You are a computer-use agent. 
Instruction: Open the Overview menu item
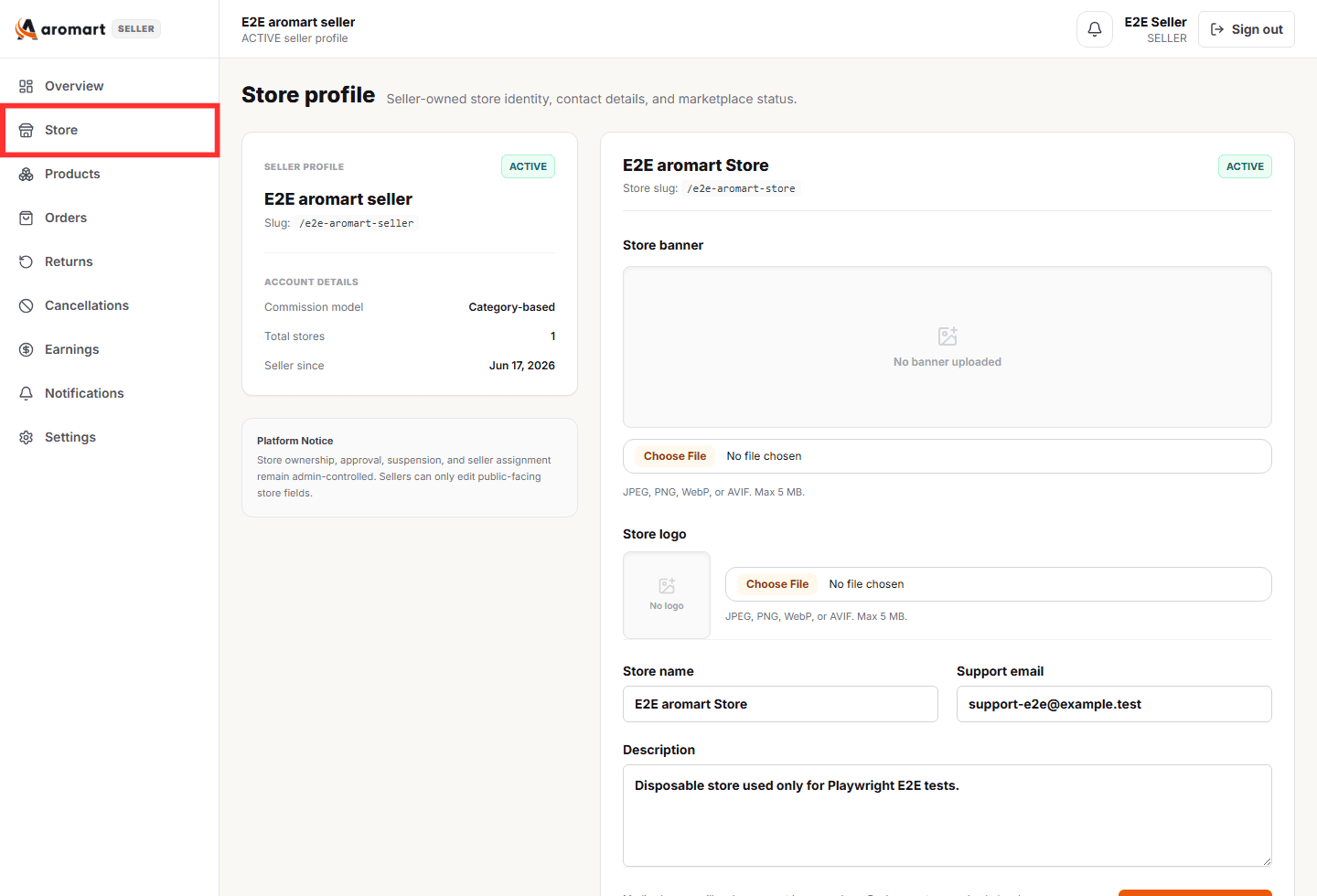(110, 86)
